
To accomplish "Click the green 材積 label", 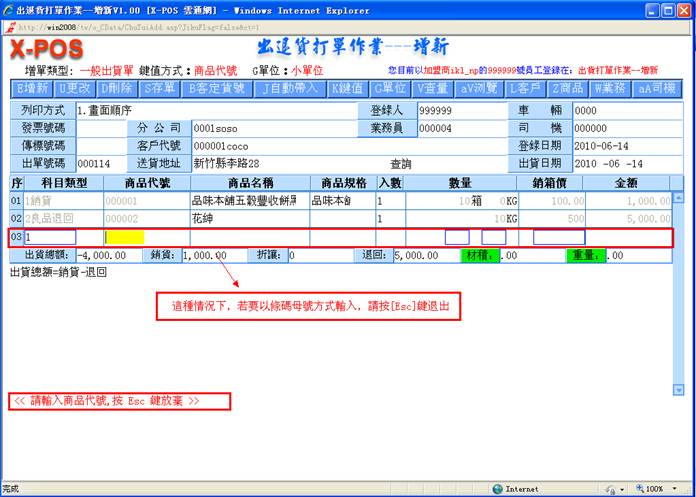I will pos(478,256).
